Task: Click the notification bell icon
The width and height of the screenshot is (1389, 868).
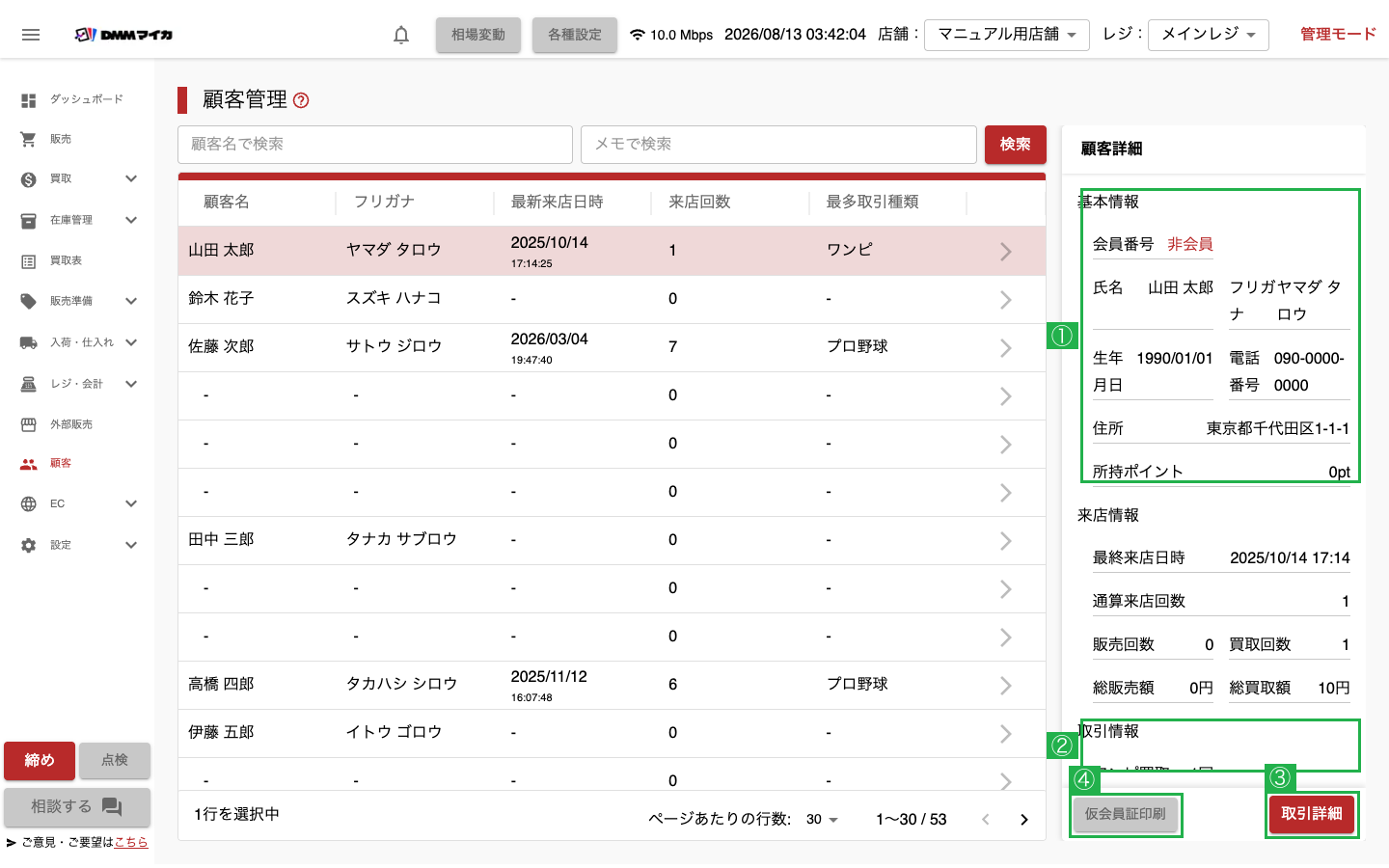Action: 401,35
